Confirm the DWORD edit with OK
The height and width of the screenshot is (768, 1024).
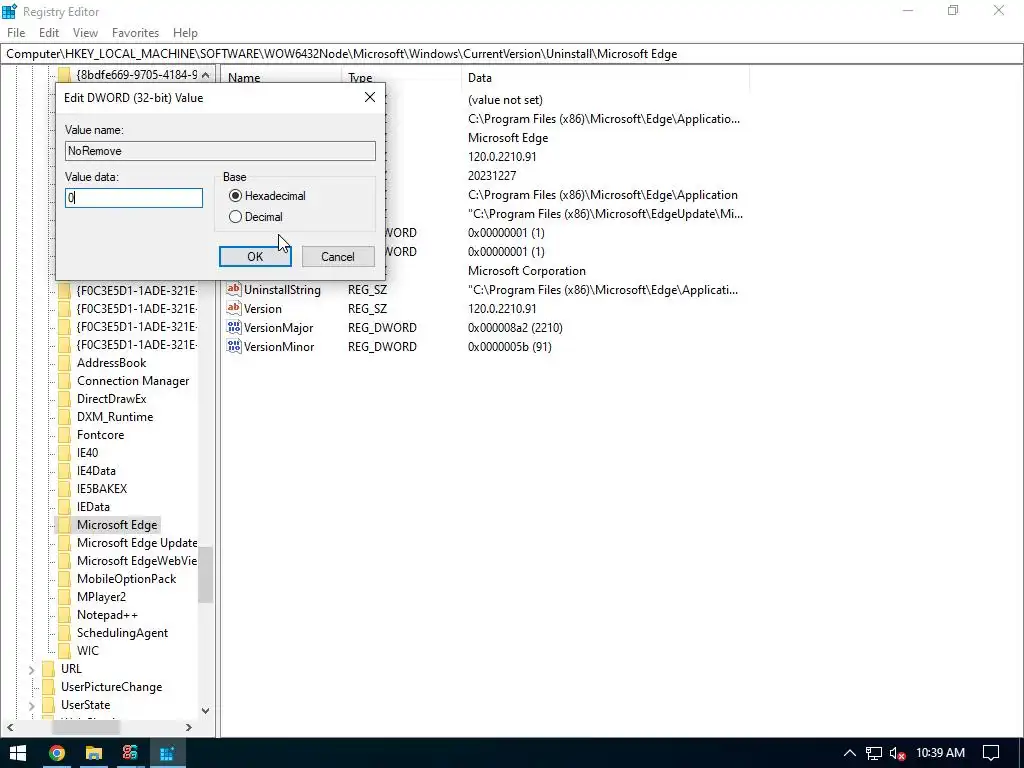point(255,257)
